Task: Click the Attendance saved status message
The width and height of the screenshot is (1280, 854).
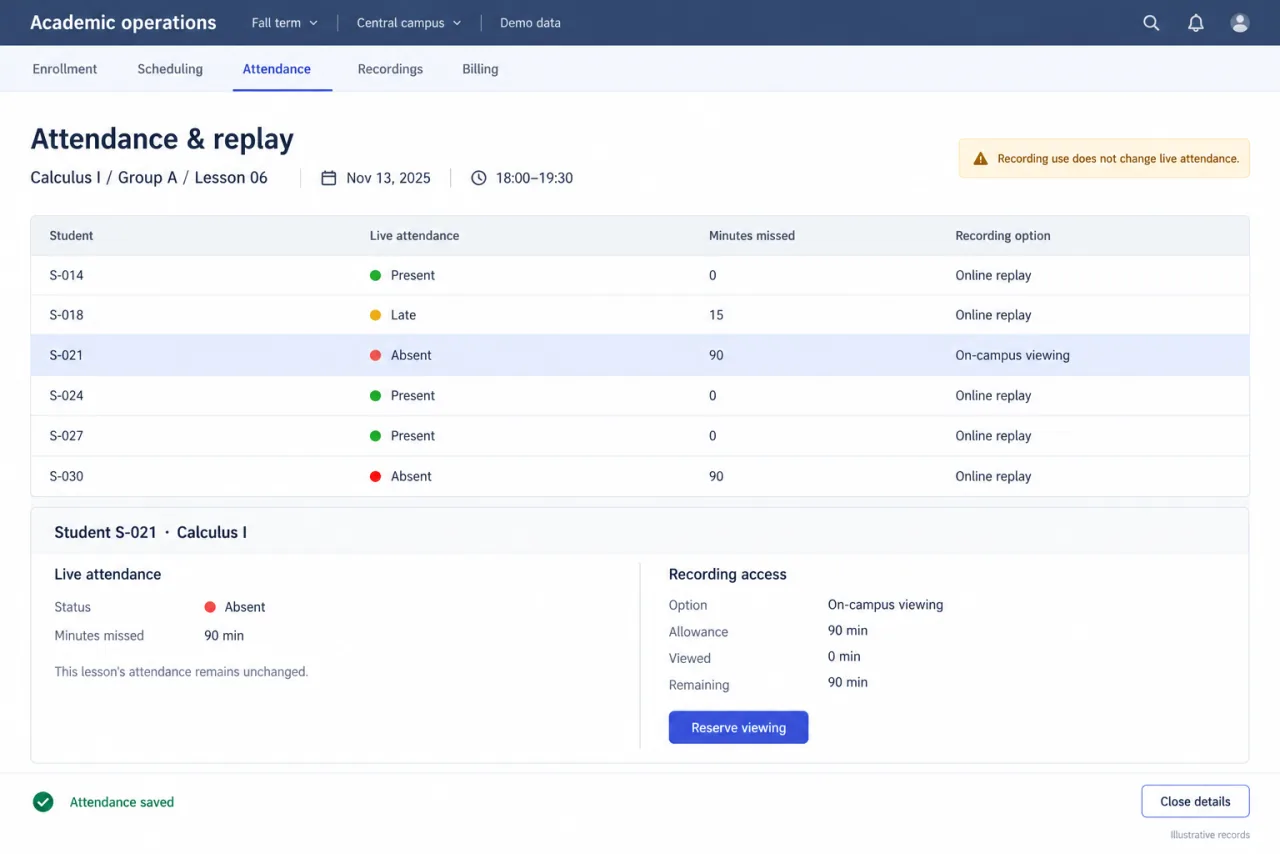Action: [122, 802]
